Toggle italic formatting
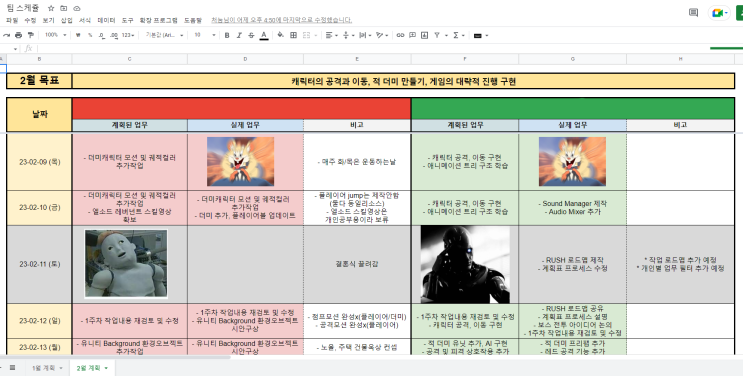Viewport: 743px width, 376px height. click(239, 35)
